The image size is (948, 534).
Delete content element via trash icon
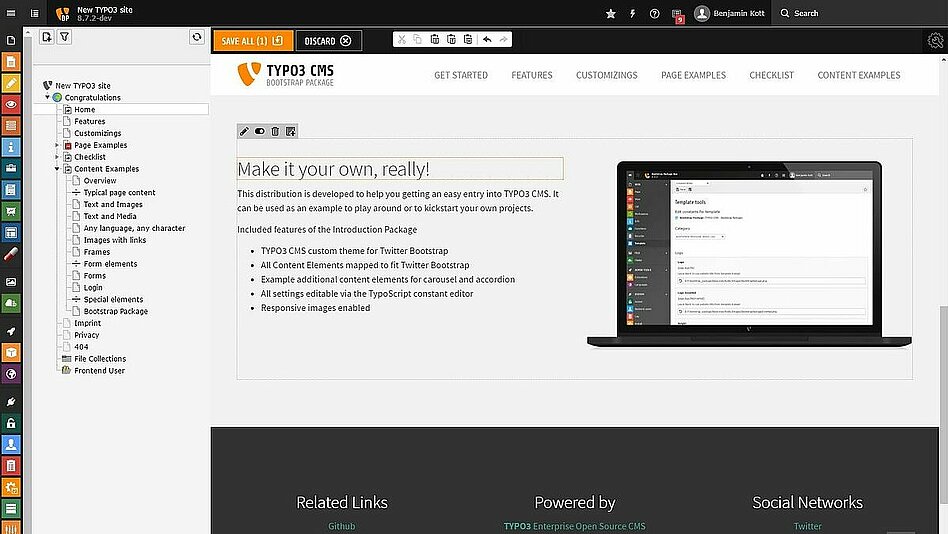(x=275, y=131)
